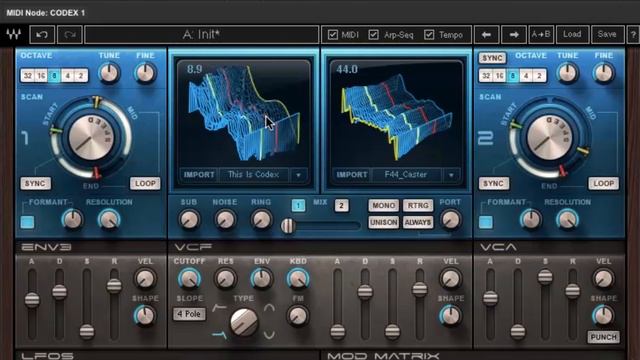Screen dimensions: 640x360
Task: Click the VCF CUTOFF knob
Action: click(x=189, y=279)
